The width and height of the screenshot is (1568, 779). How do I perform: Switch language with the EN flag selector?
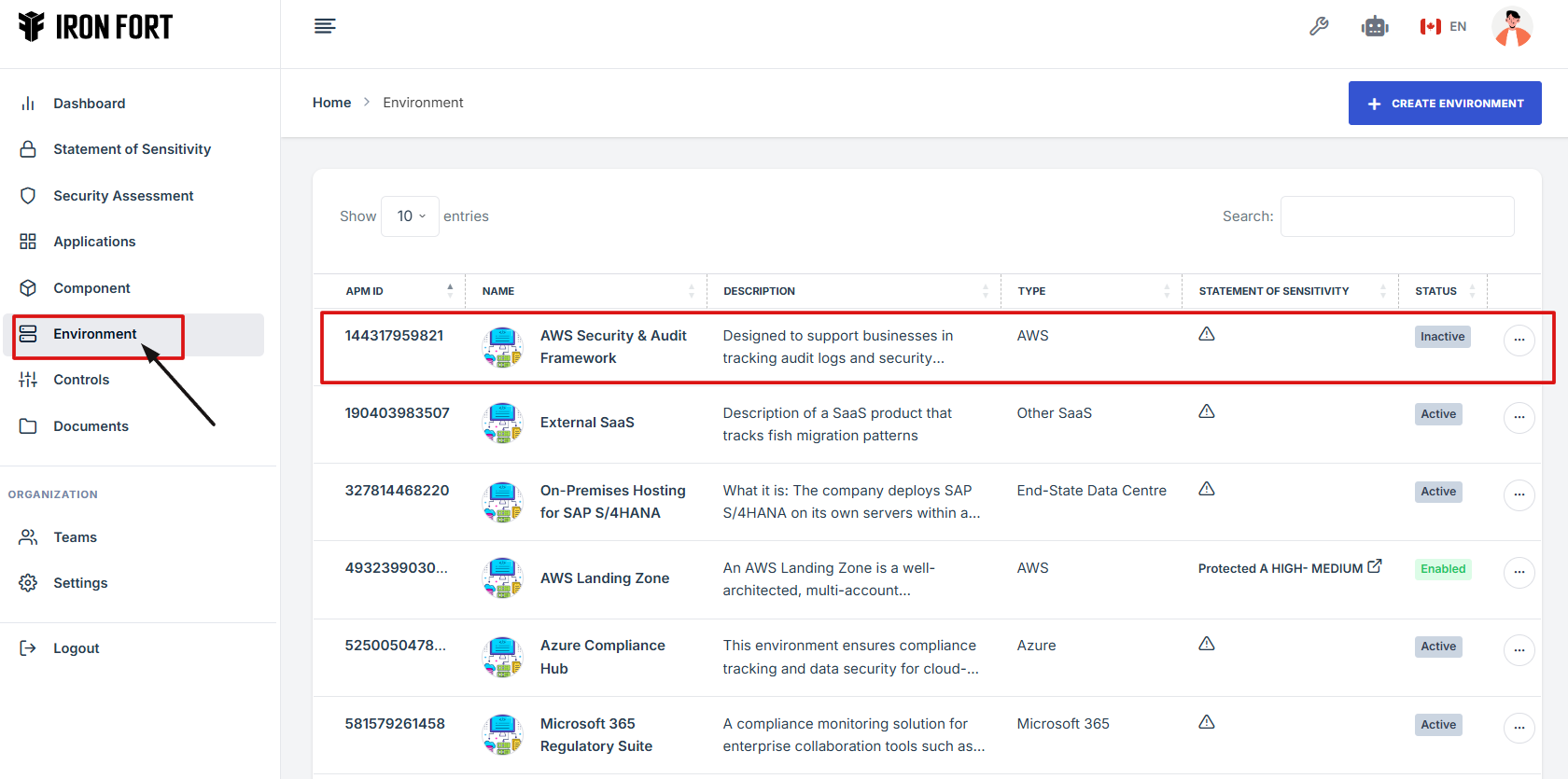click(1443, 26)
